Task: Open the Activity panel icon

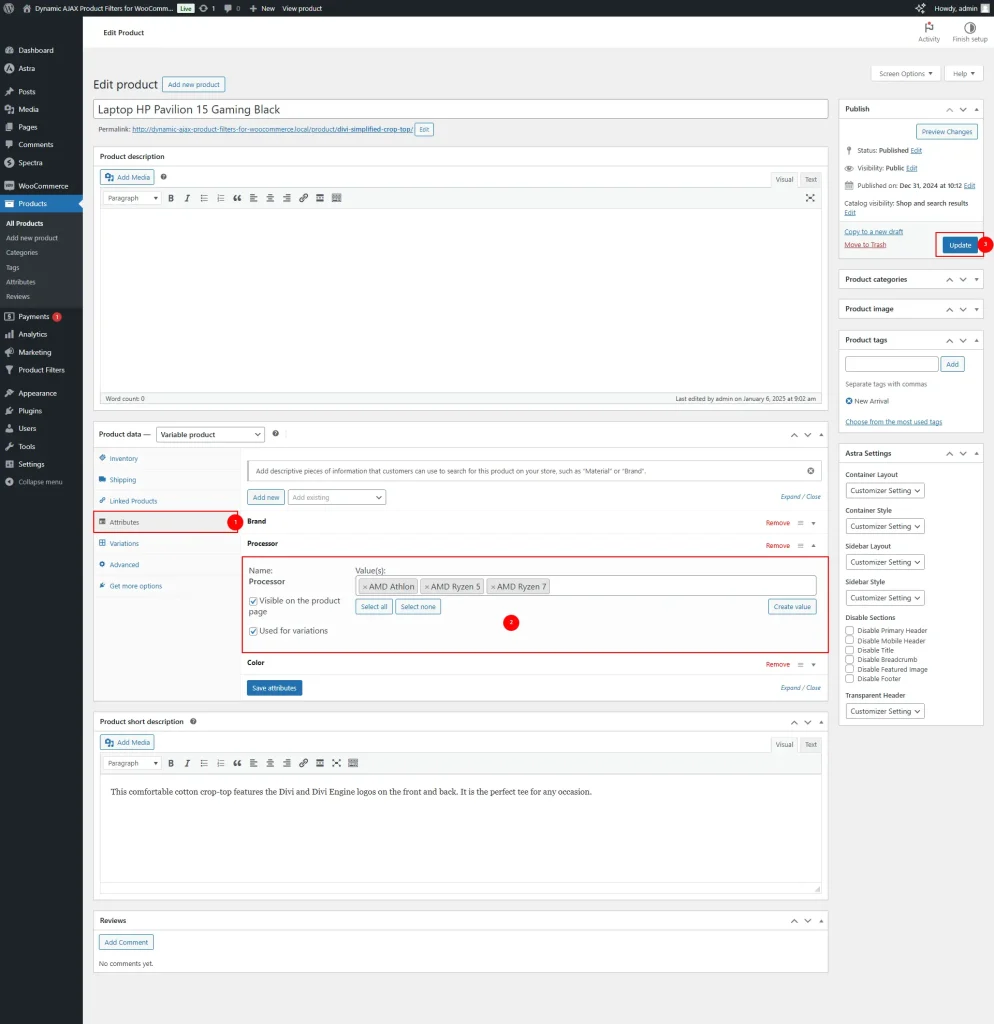Action: point(929,31)
